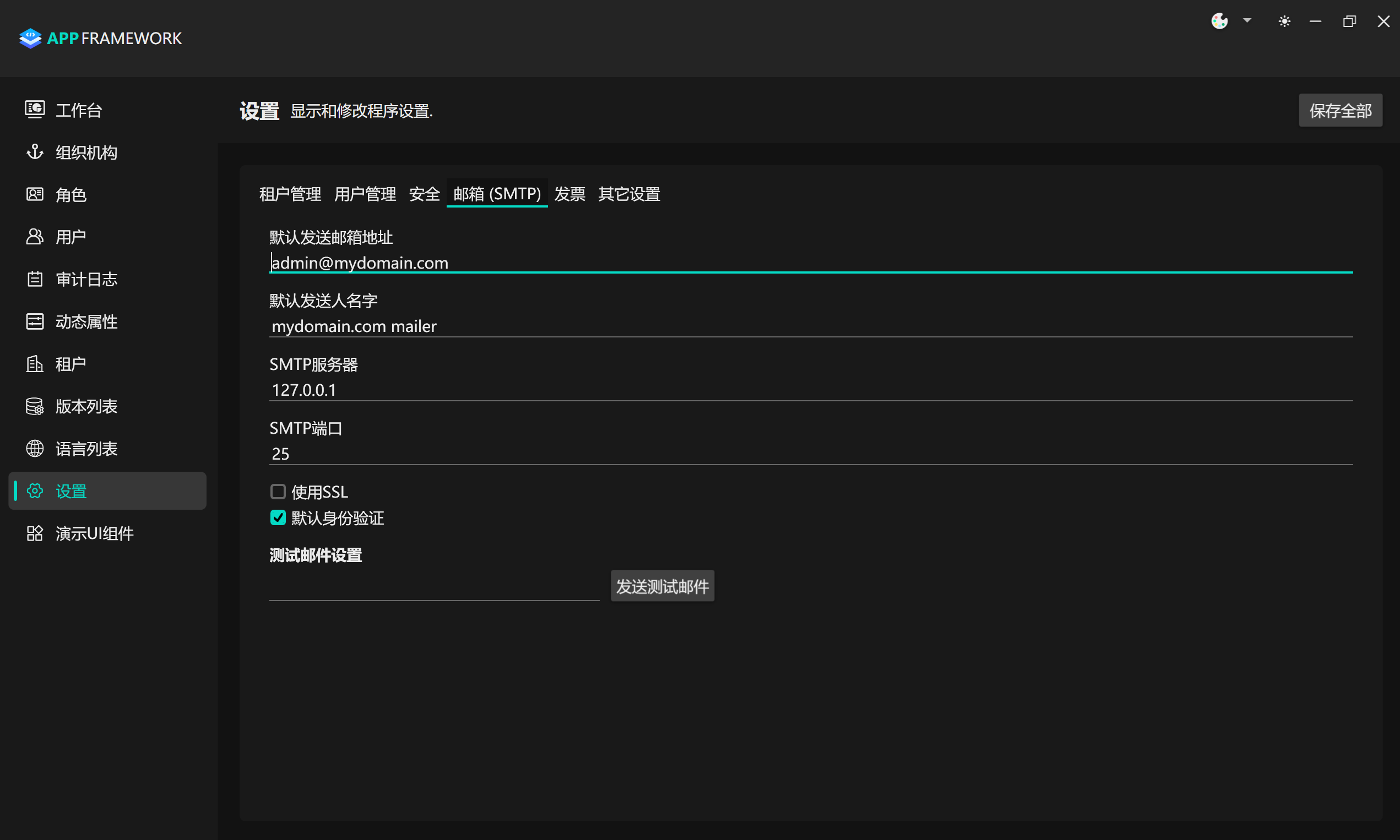Viewport: 1400px width, 840px height.
Task: Click the 组织机构 sidebar icon
Action: click(35, 152)
